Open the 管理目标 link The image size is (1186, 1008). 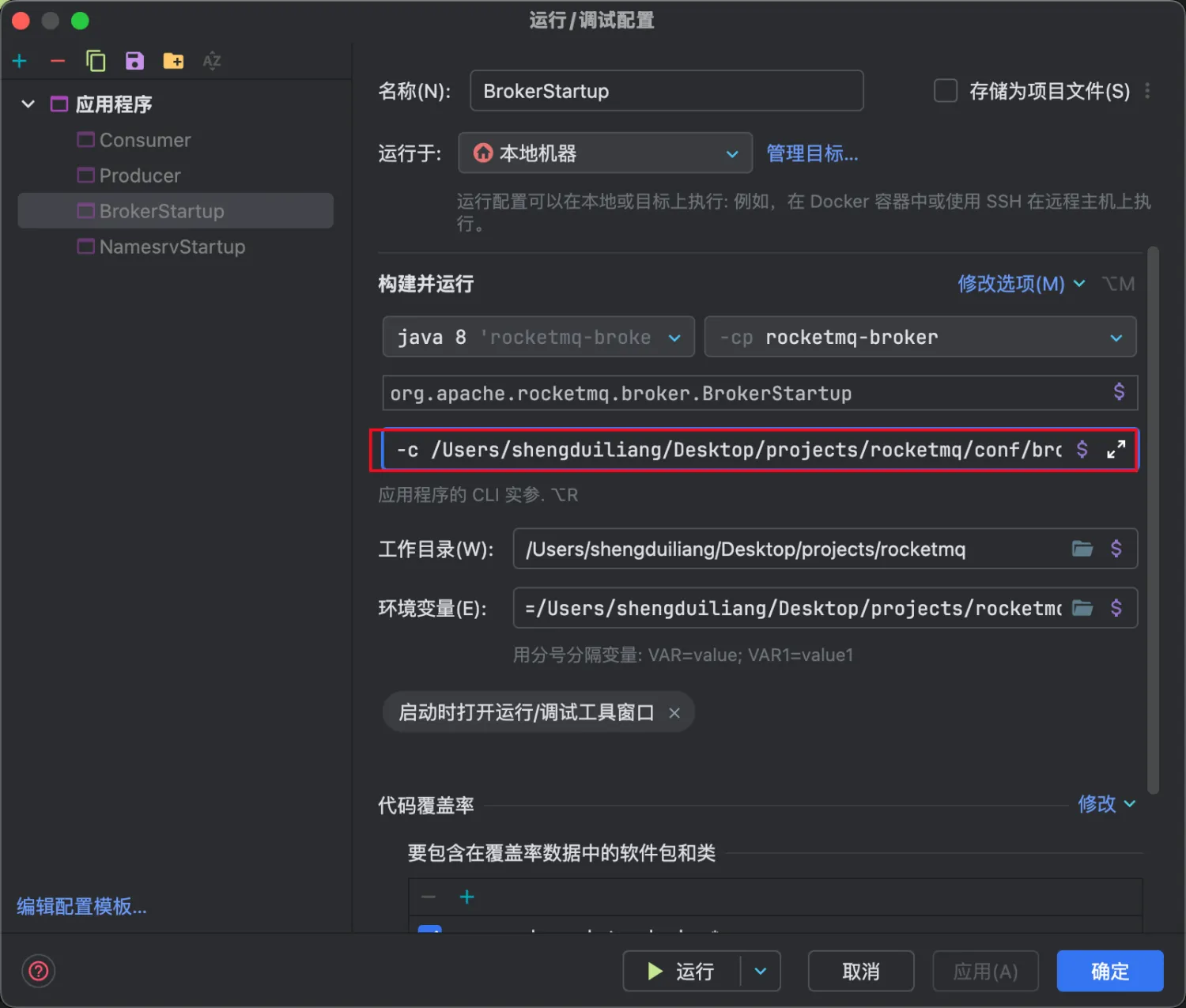coord(812,153)
